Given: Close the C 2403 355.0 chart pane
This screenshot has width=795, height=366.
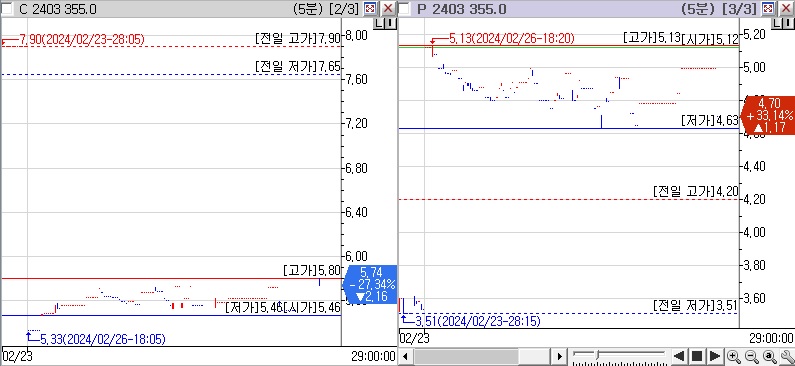Looking at the screenshot, I should pyautogui.click(x=388, y=8).
